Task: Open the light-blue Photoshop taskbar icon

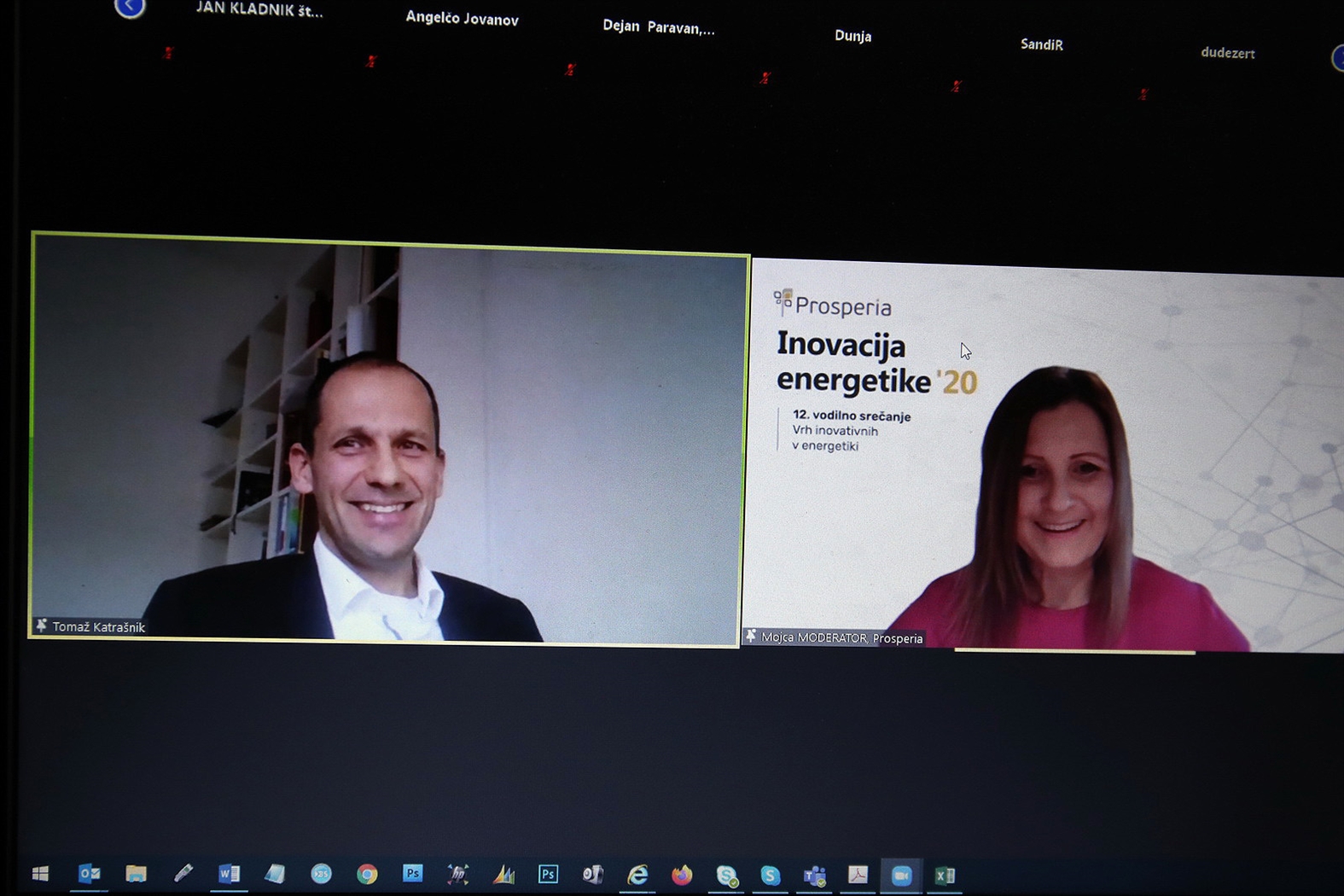Action: (x=412, y=873)
